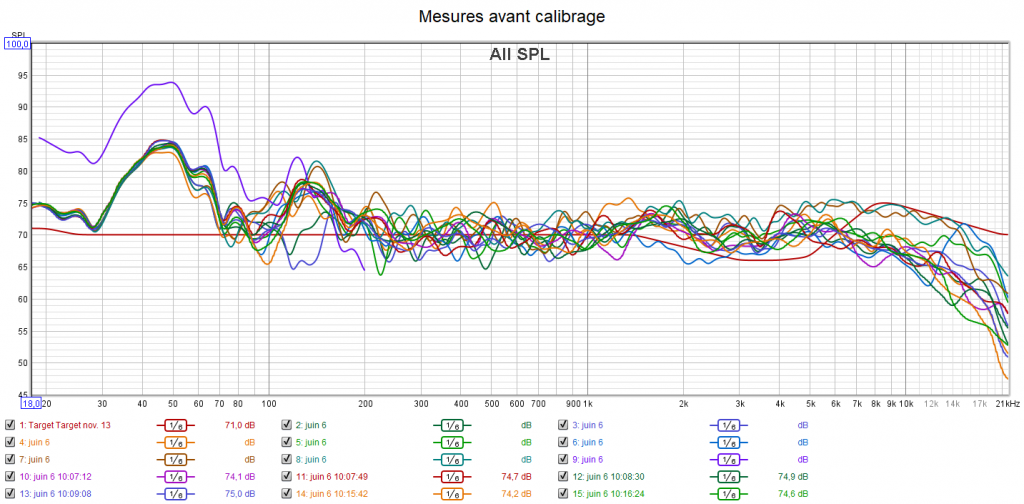
Task: Click the brown 1/6 icon for trace 7
Action: 176,459
